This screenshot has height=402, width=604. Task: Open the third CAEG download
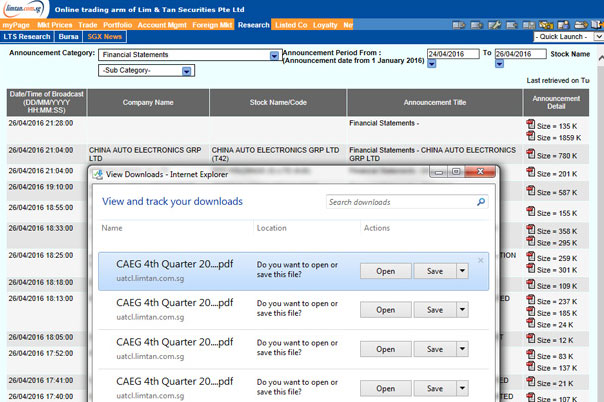tap(386, 349)
